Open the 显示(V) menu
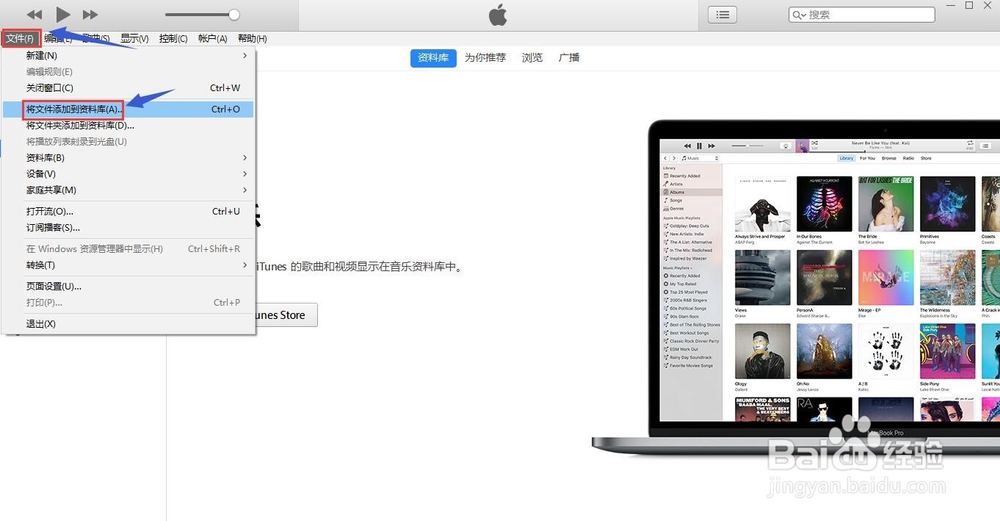The height and width of the screenshot is (521, 1000). 135,38
